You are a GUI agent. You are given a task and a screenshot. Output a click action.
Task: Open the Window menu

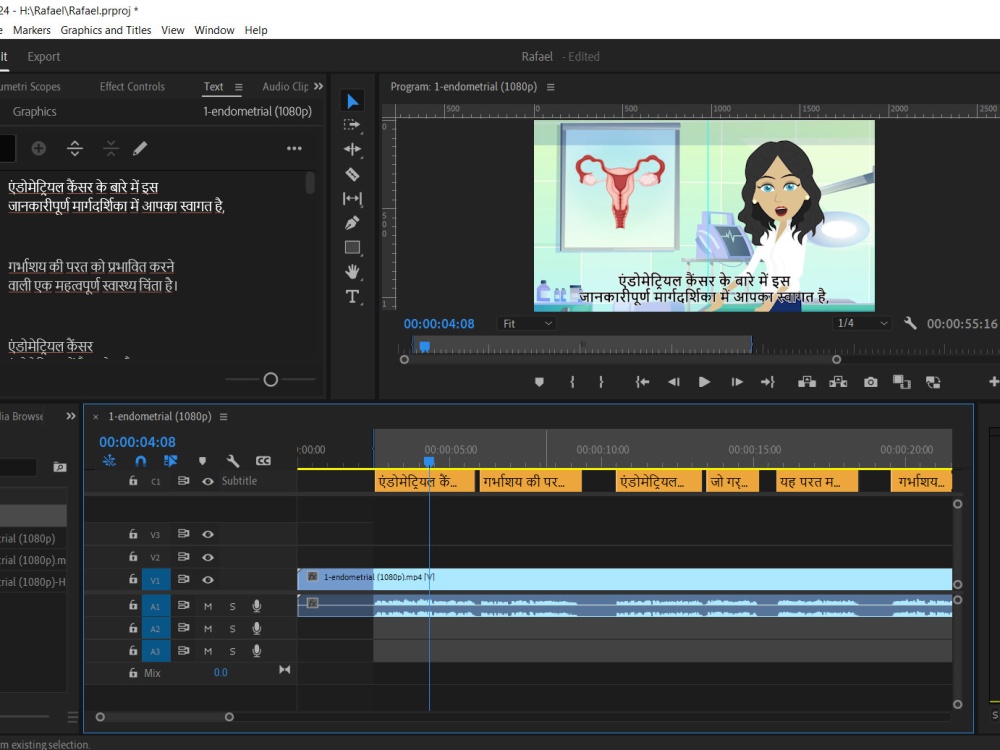pos(214,30)
